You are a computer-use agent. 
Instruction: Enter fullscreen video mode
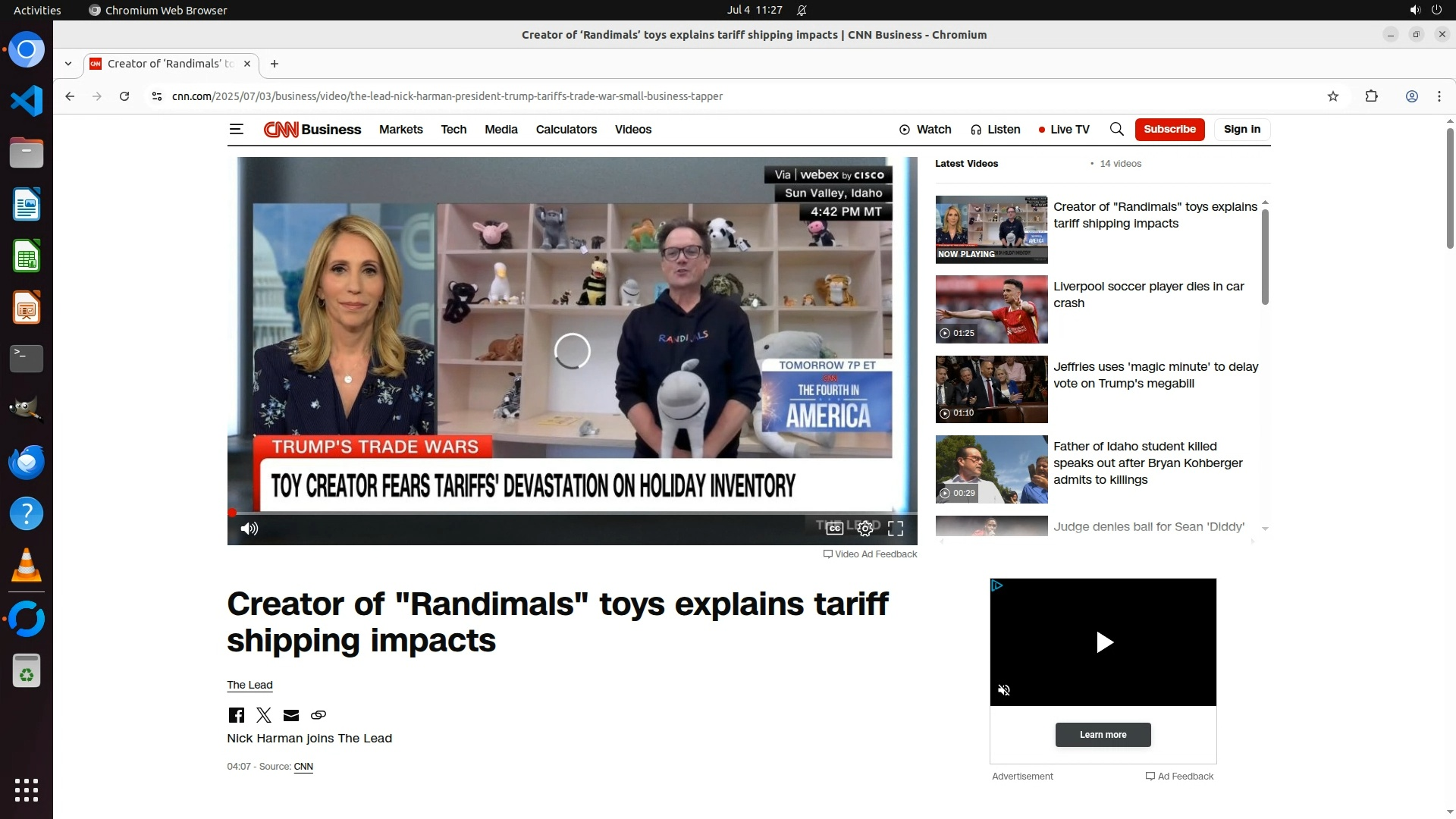(896, 529)
